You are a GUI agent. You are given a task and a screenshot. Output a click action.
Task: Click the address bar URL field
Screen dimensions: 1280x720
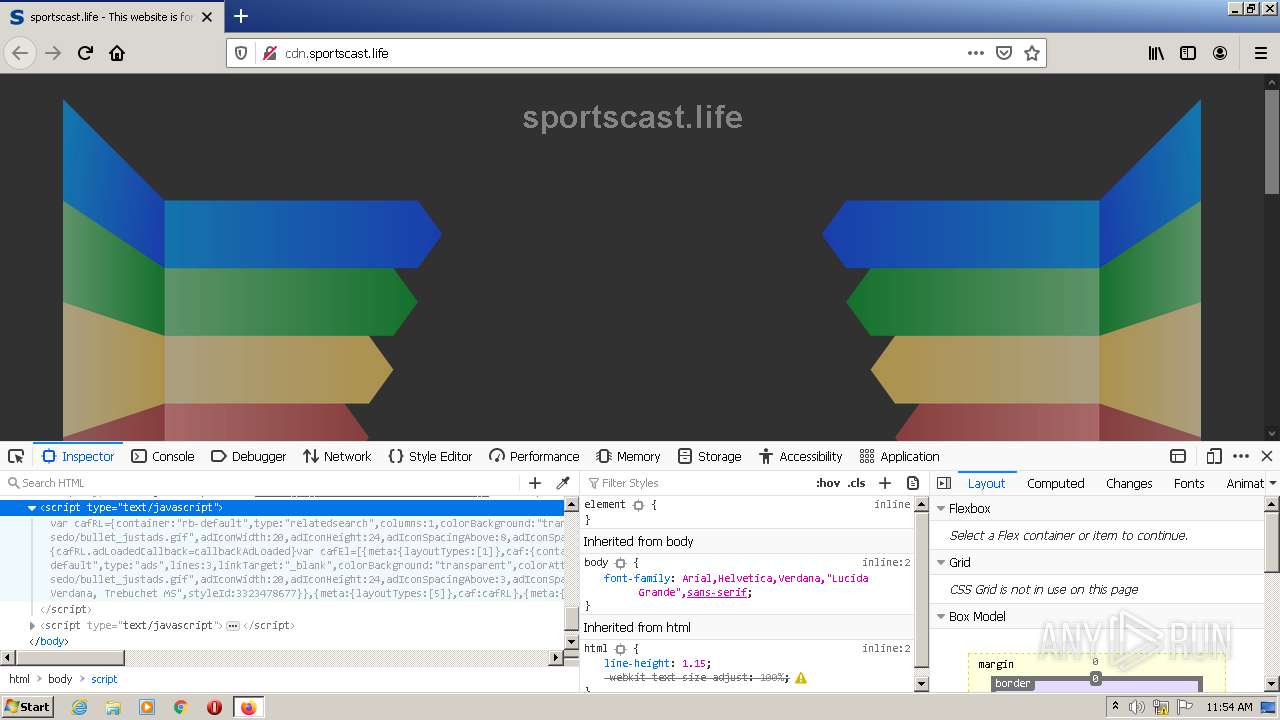pos(620,53)
